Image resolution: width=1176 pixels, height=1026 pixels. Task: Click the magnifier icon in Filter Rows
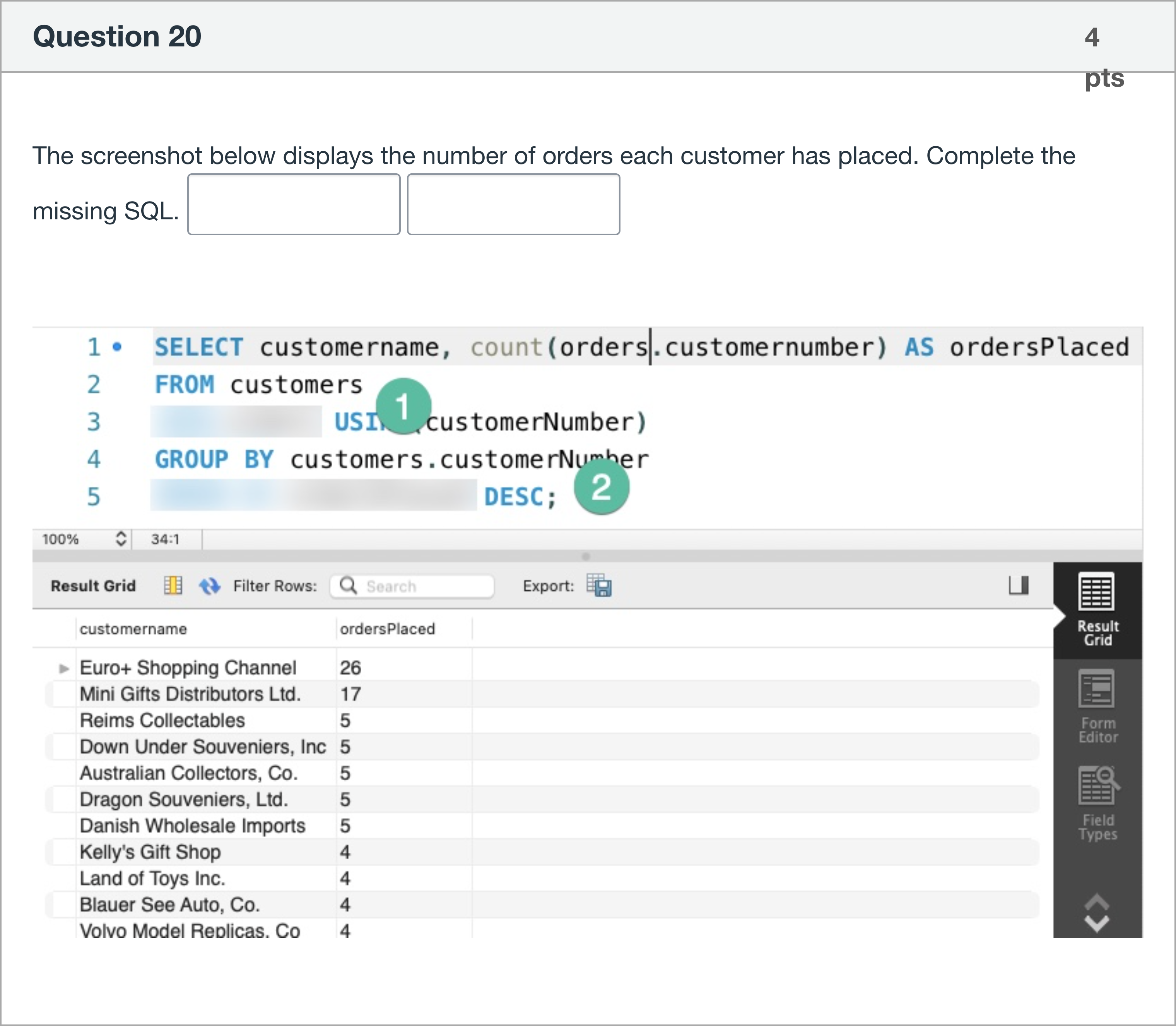click(349, 585)
